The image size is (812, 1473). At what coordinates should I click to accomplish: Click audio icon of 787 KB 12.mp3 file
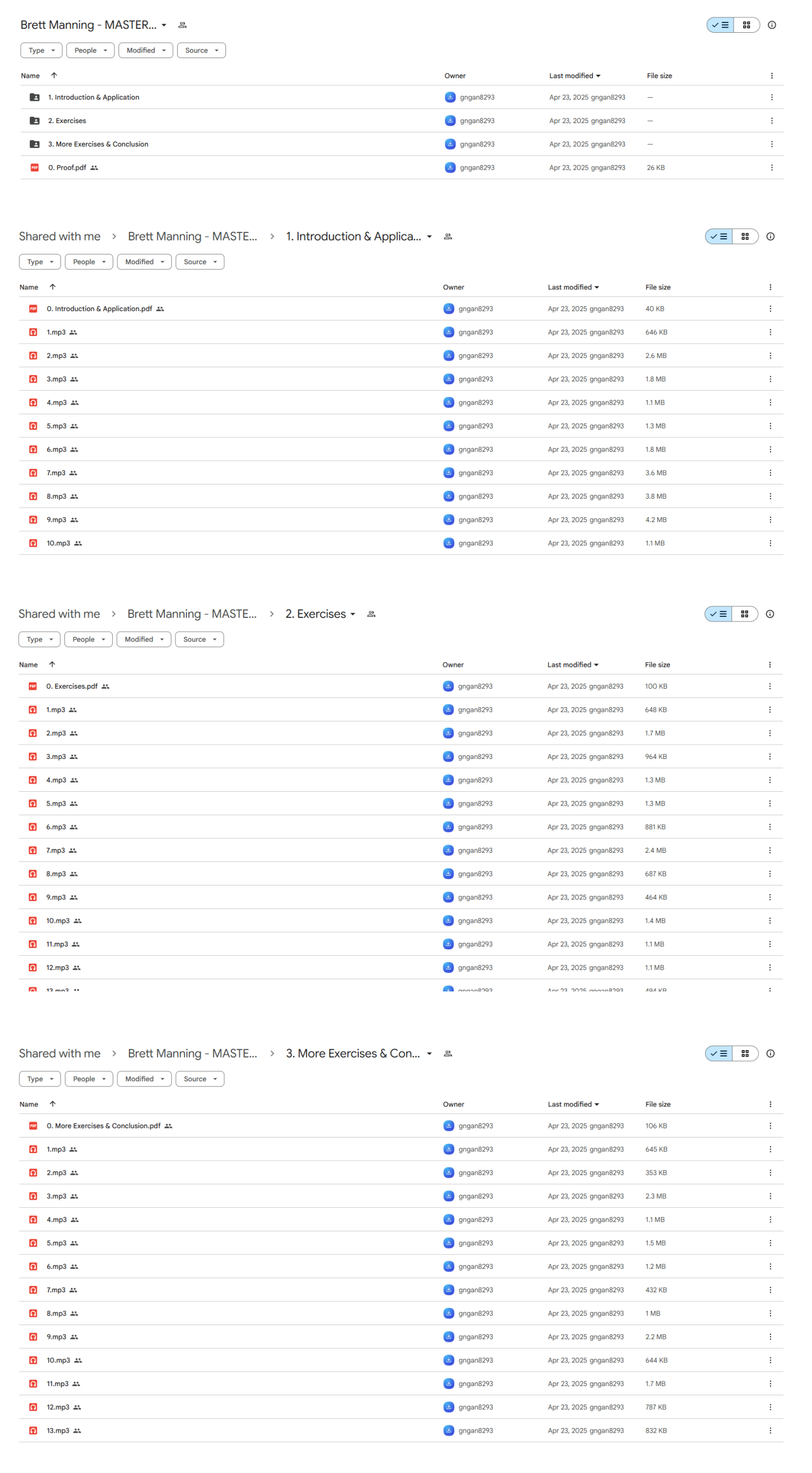click(33, 1407)
